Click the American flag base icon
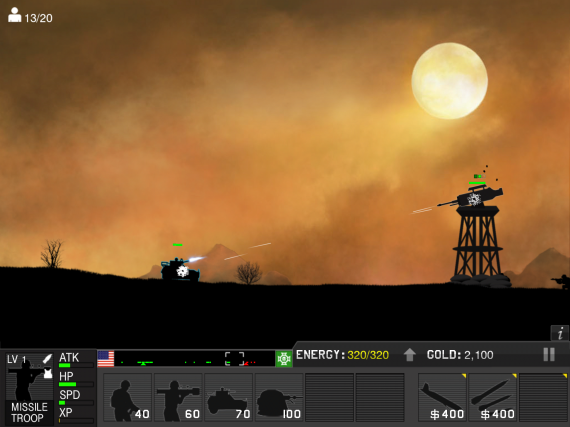 click(106, 359)
